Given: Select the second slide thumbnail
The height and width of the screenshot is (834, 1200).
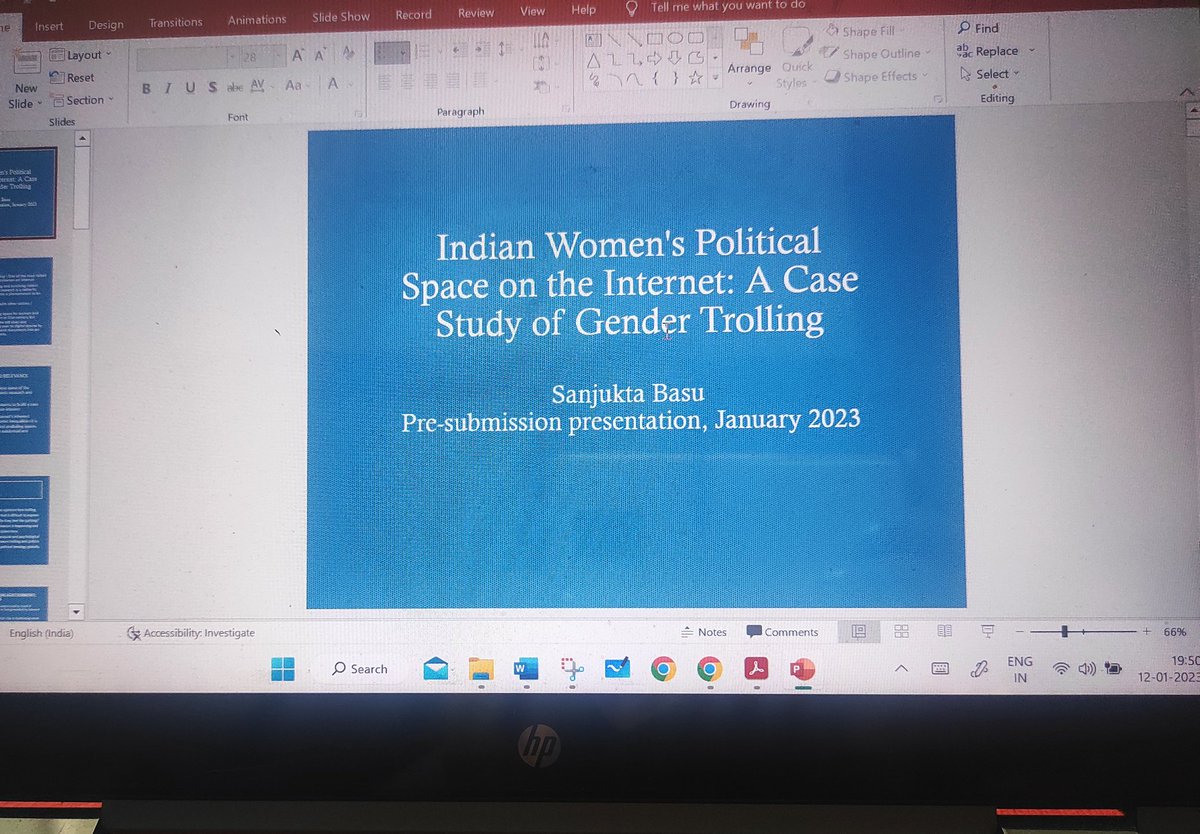Looking at the screenshot, I should click(25, 301).
